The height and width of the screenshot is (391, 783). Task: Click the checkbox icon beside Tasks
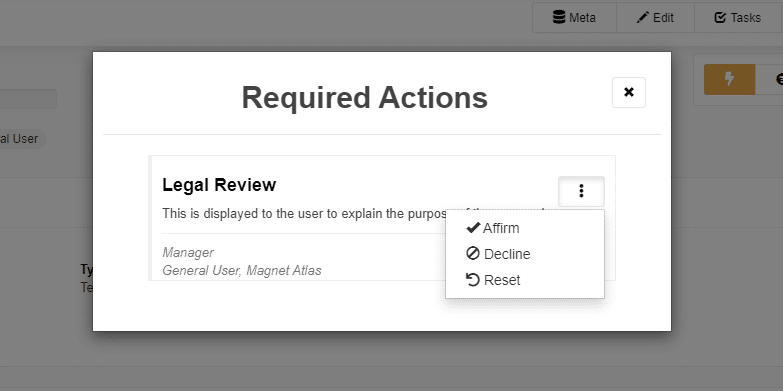tap(720, 17)
